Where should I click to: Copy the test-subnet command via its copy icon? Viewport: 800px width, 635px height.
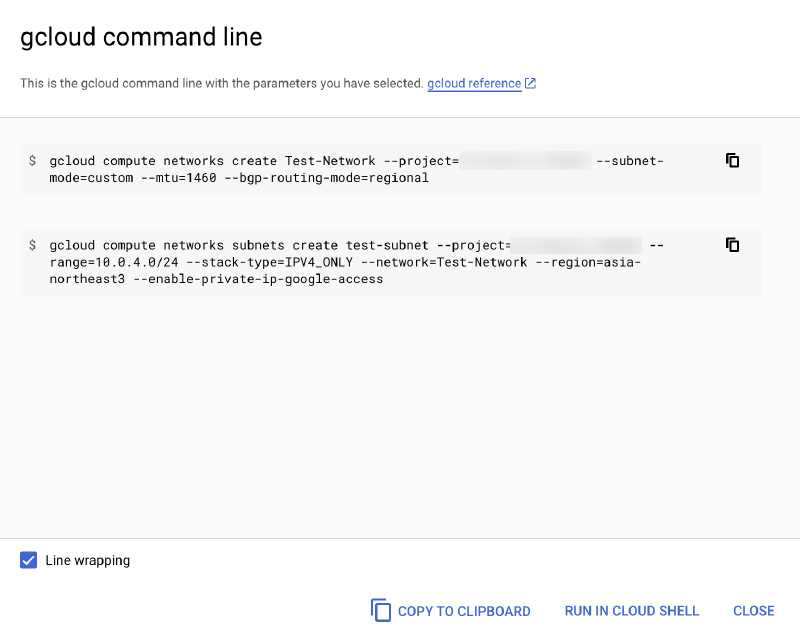[x=733, y=244]
